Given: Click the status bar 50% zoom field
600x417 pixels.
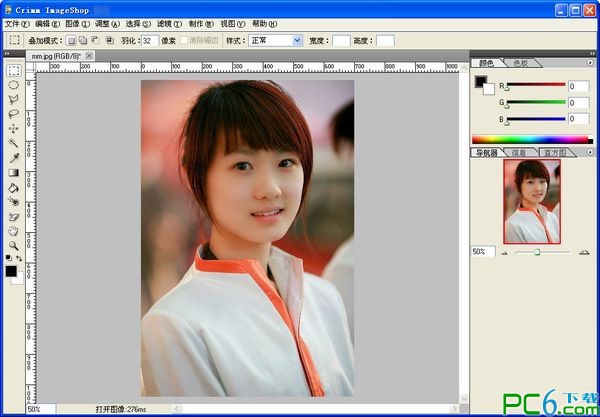Looking at the screenshot, I should coord(41,409).
